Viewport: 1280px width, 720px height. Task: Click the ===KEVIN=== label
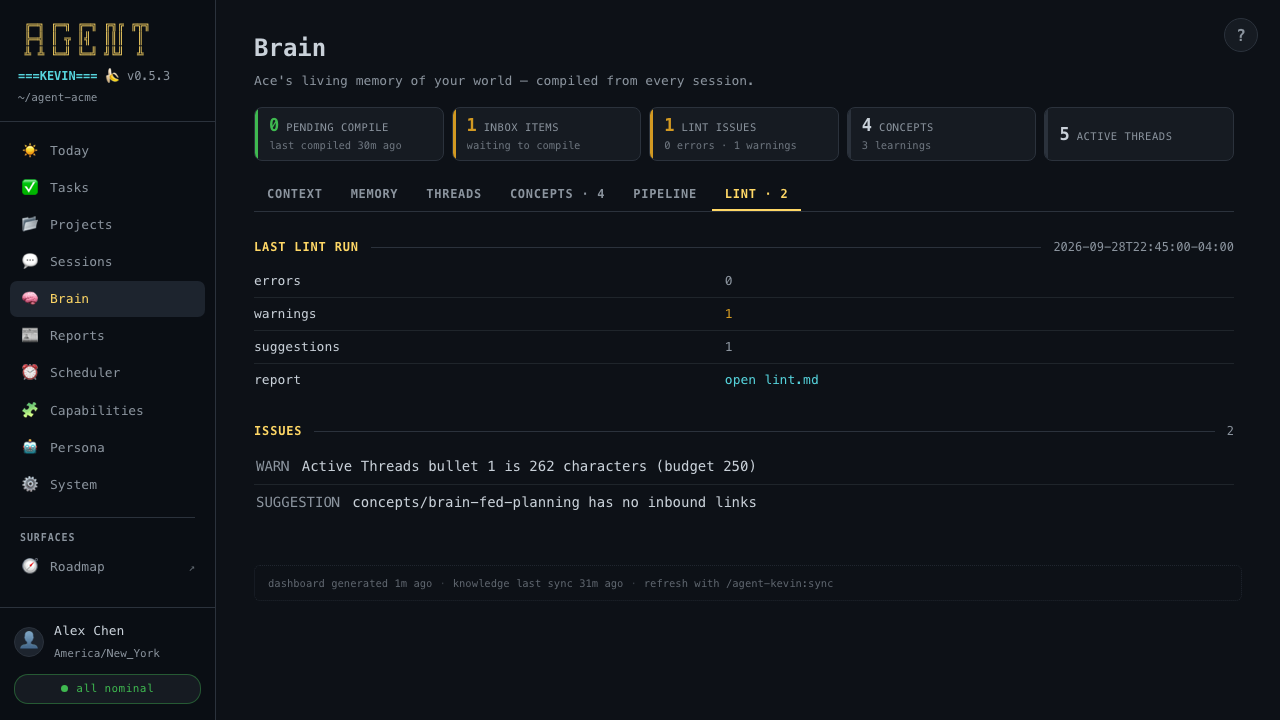(58, 76)
